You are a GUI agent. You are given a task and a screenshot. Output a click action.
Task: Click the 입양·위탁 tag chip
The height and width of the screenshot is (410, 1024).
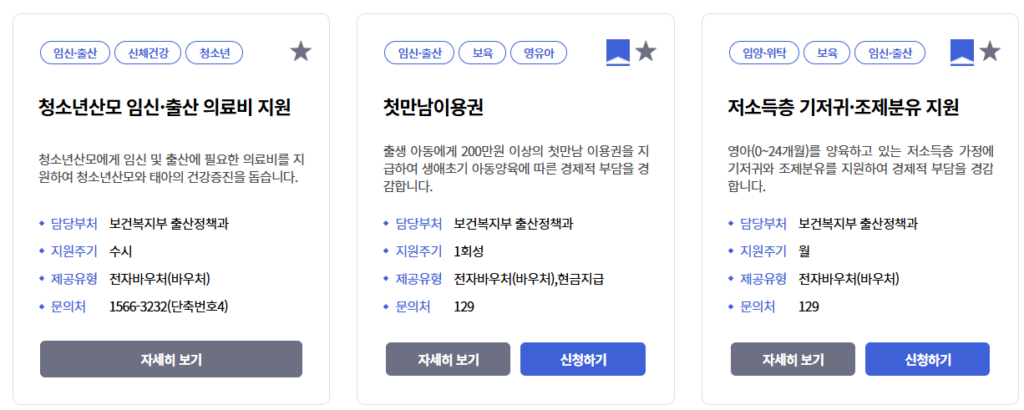(x=765, y=52)
